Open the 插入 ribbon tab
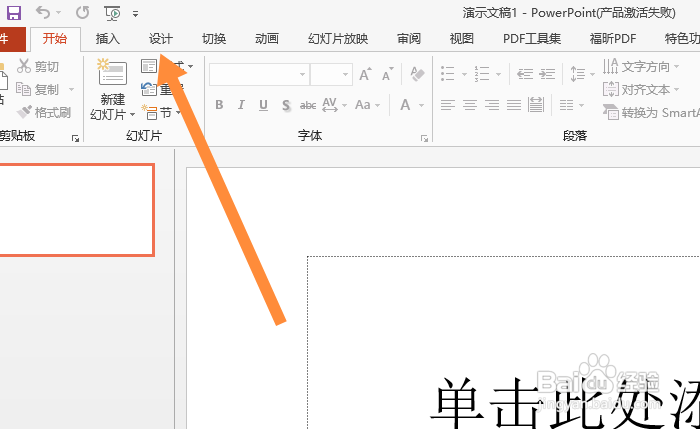 [x=108, y=39]
